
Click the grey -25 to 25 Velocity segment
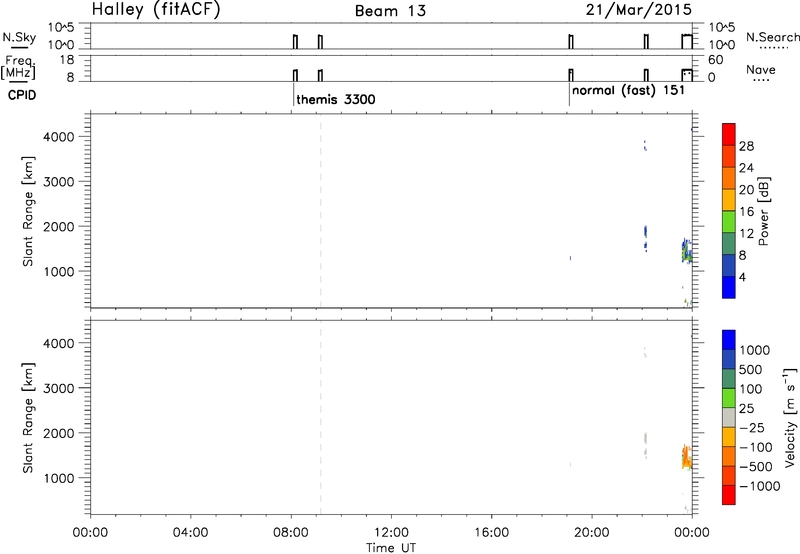[x=729, y=417]
